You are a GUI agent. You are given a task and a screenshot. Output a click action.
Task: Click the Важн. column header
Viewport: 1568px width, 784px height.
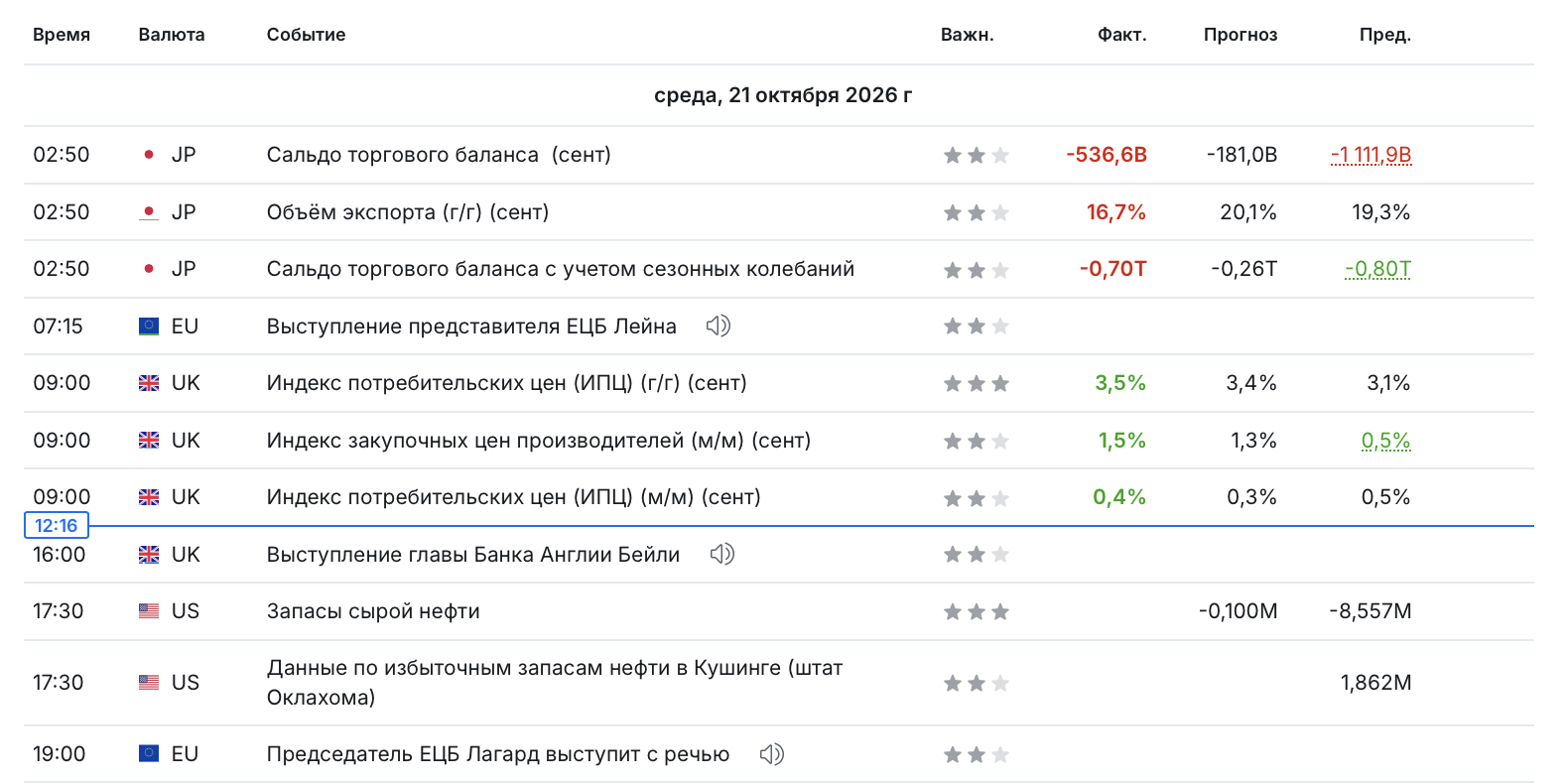pos(968,35)
